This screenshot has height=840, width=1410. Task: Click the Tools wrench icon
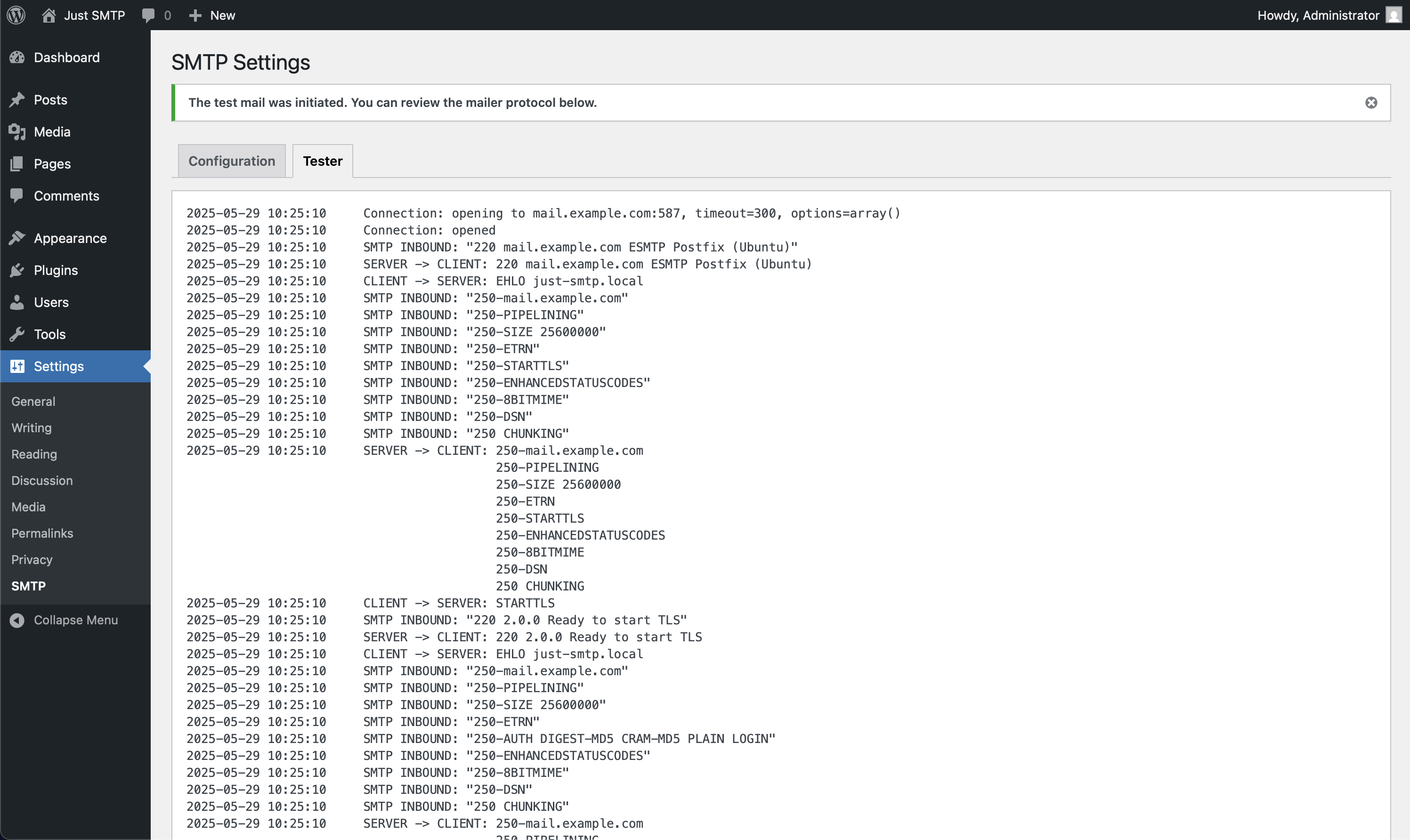coord(17,334)
